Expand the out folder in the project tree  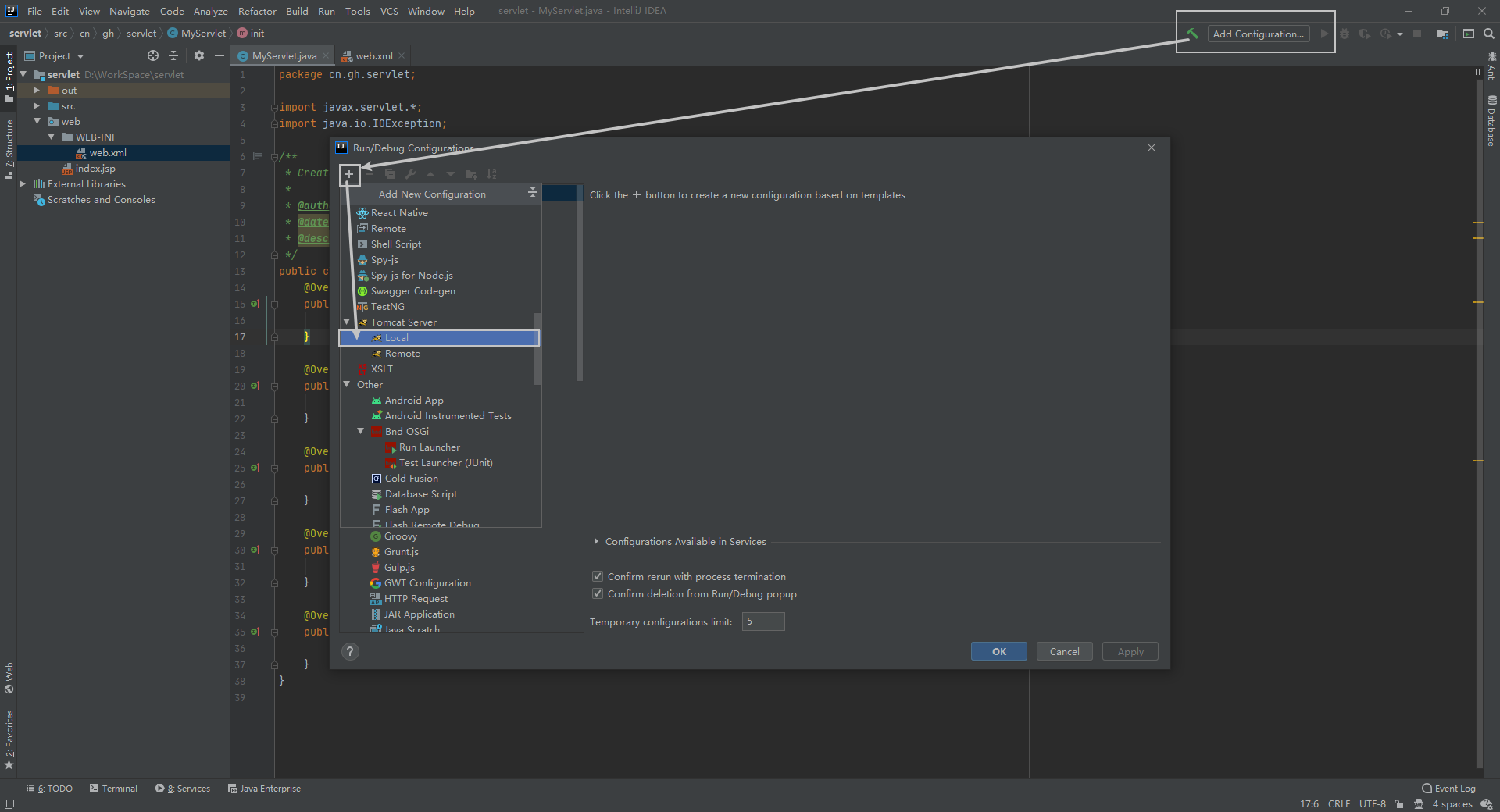tap(37, 90)
